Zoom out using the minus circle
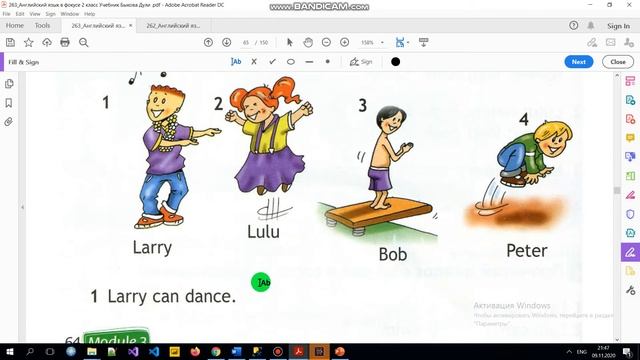 point(326,42)
